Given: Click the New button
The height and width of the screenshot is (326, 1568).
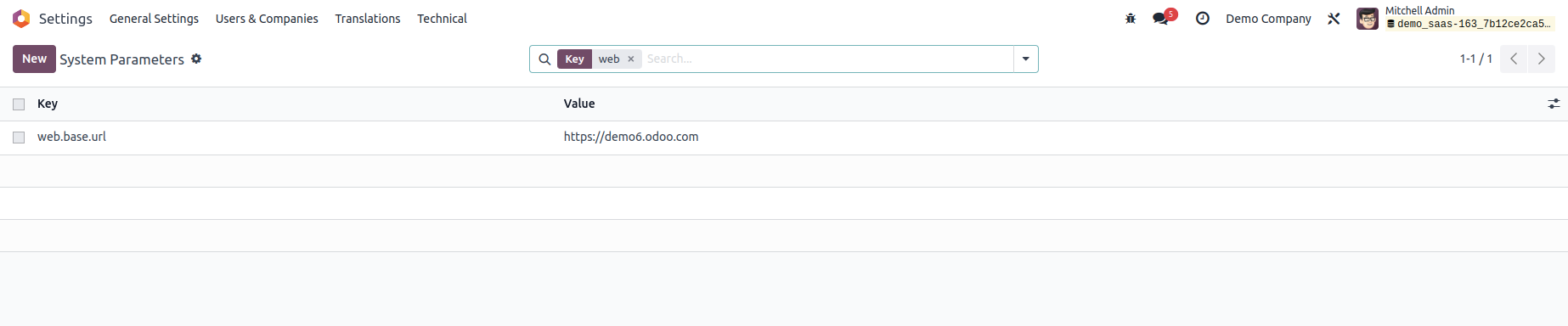Looking at the screenshot, I should [x=34, y=59].
